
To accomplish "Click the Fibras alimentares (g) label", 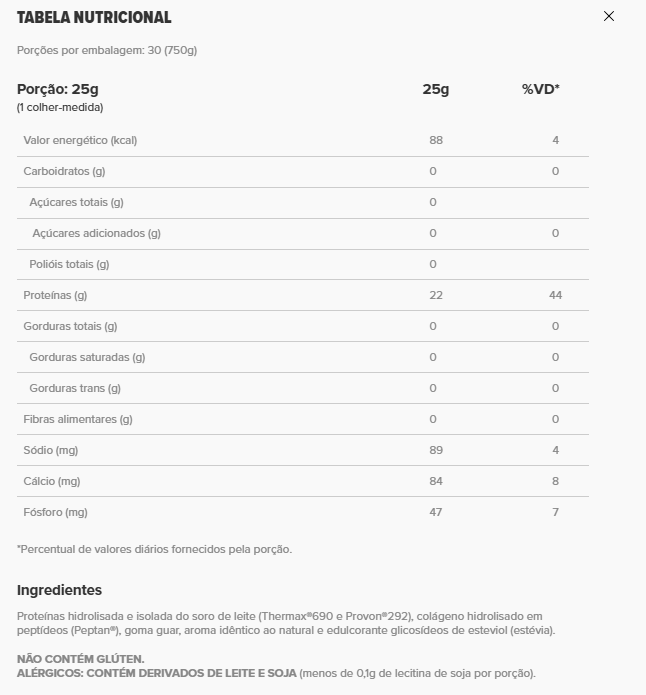I will click(78, 419).
